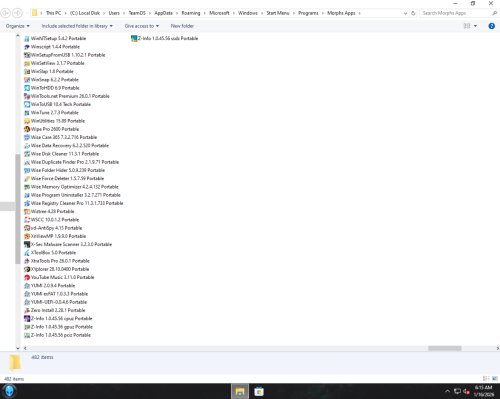Select the WSCC 10.0.1.2 Portable icon
500x399 pixels.
coord(27,220)
